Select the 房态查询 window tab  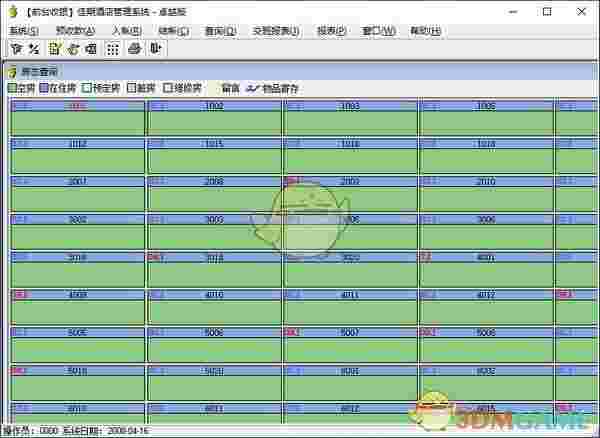click(34, 72)
